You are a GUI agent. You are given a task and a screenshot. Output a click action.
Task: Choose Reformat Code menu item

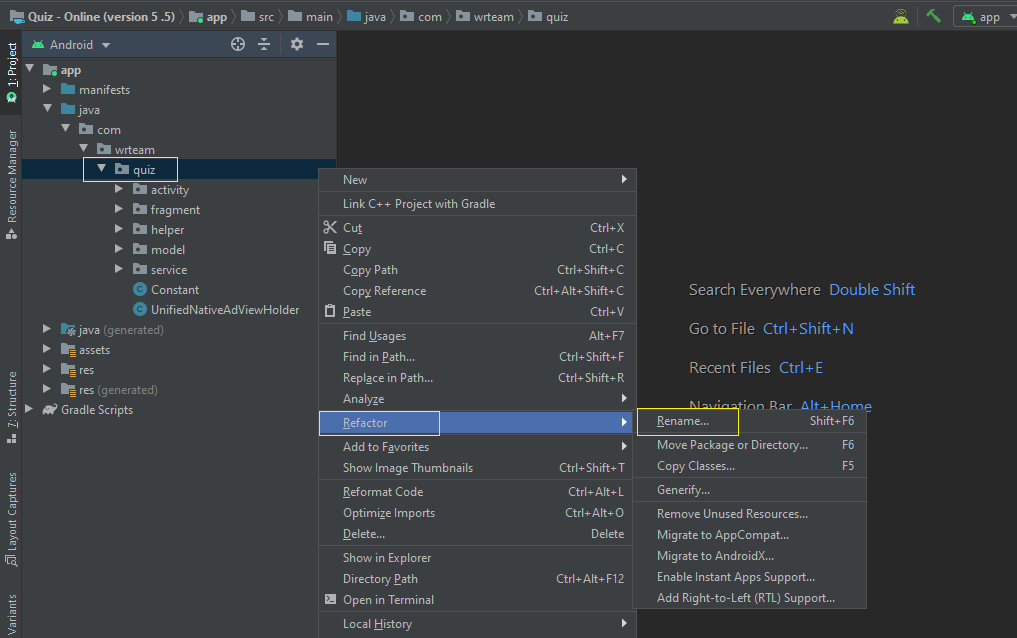[x=477, y=492]
